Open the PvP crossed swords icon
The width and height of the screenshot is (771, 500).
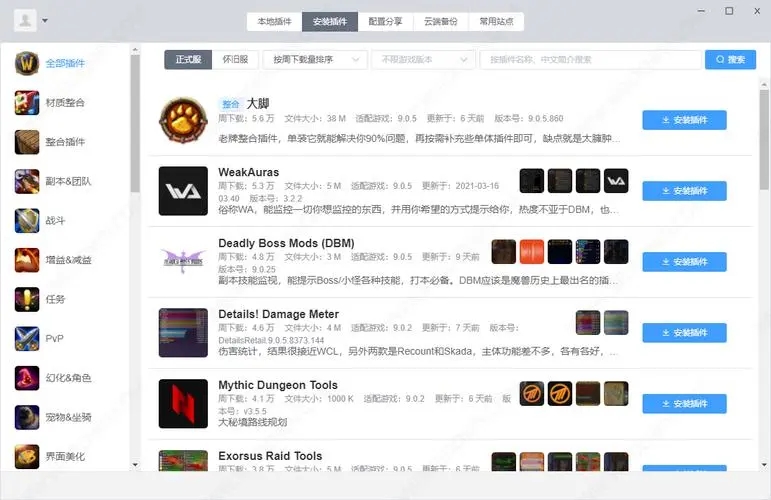[x=27, y=338]
